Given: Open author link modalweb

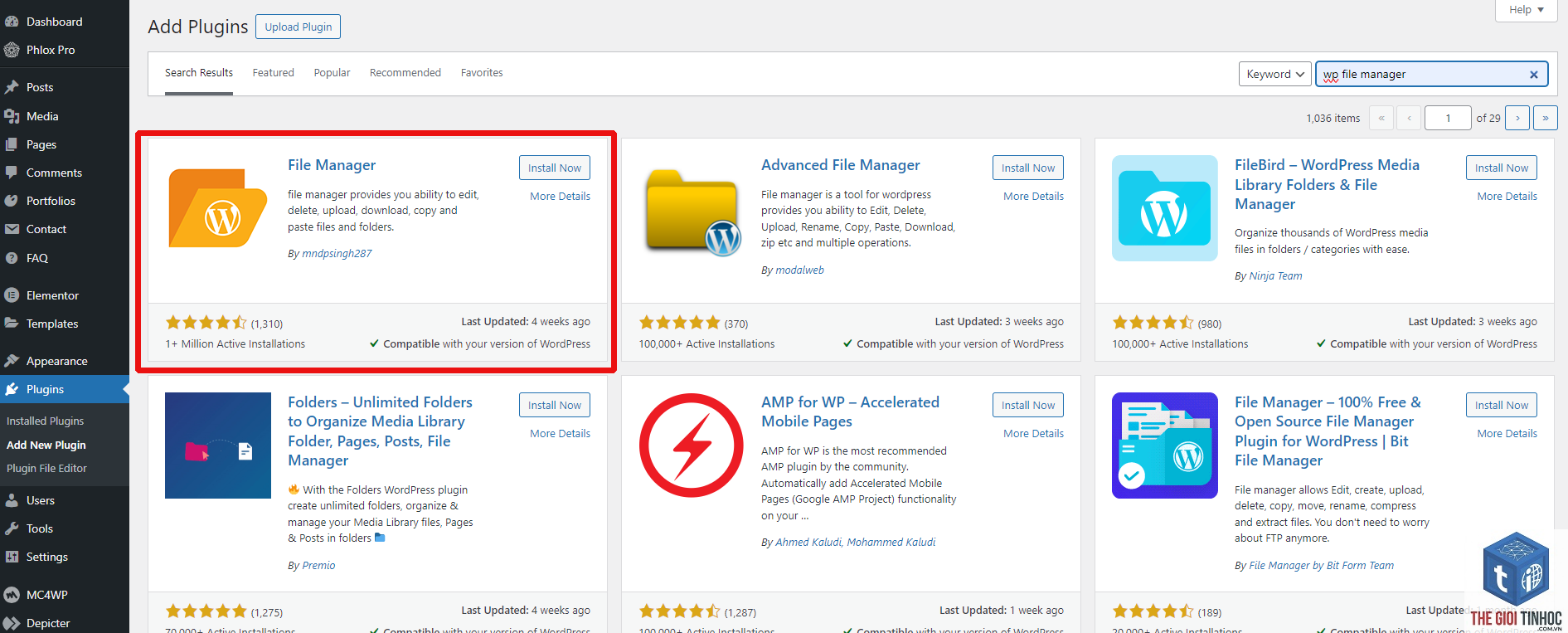Looking at the screenshot, I should pos(799,270).
